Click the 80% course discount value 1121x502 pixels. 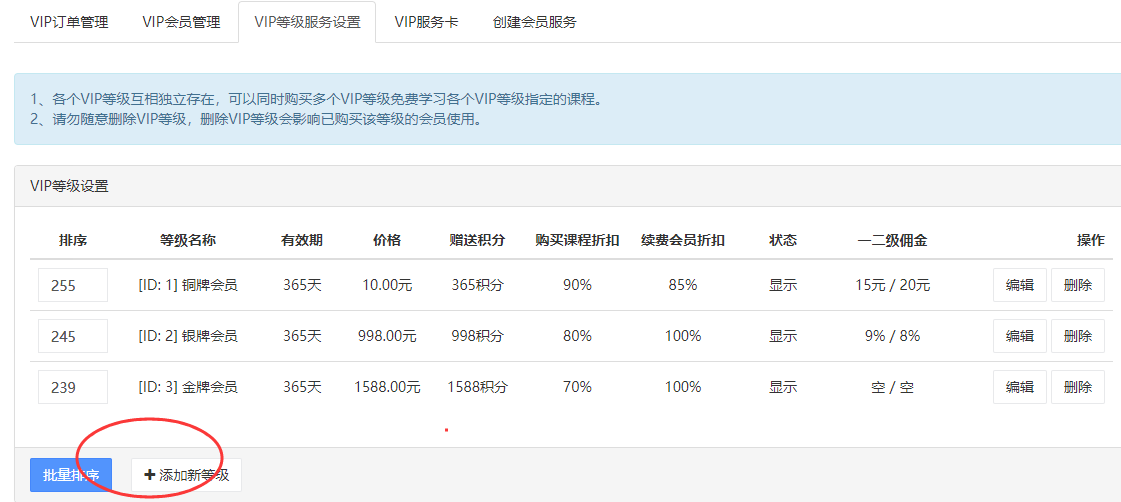pos(577,336)
